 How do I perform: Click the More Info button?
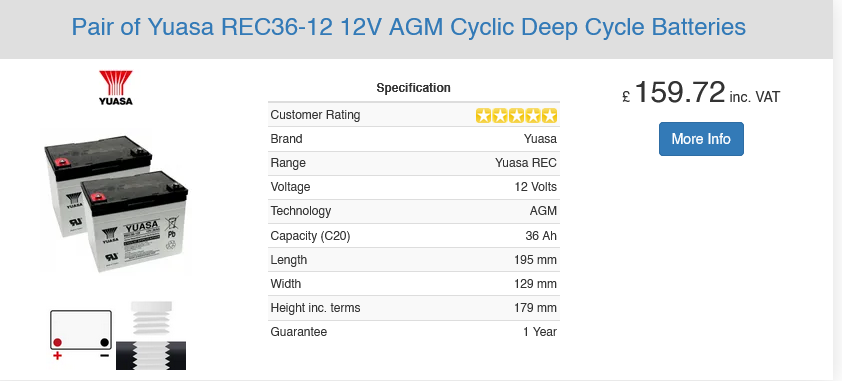(x=701, y=139)
